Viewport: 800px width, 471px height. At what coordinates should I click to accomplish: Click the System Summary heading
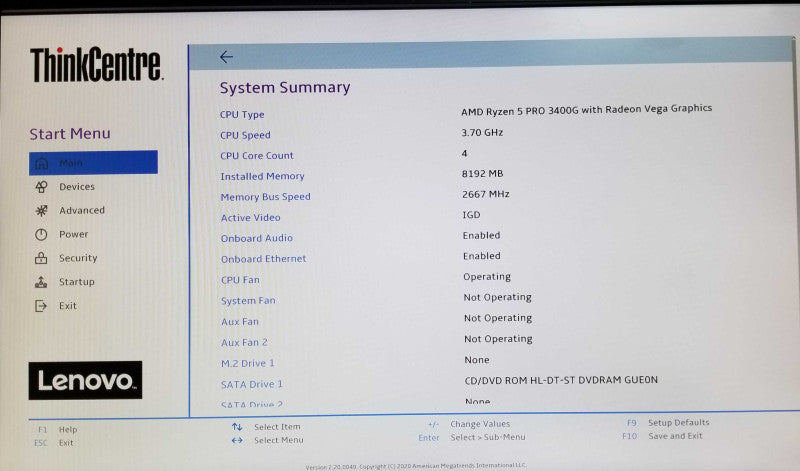[285, 87]
